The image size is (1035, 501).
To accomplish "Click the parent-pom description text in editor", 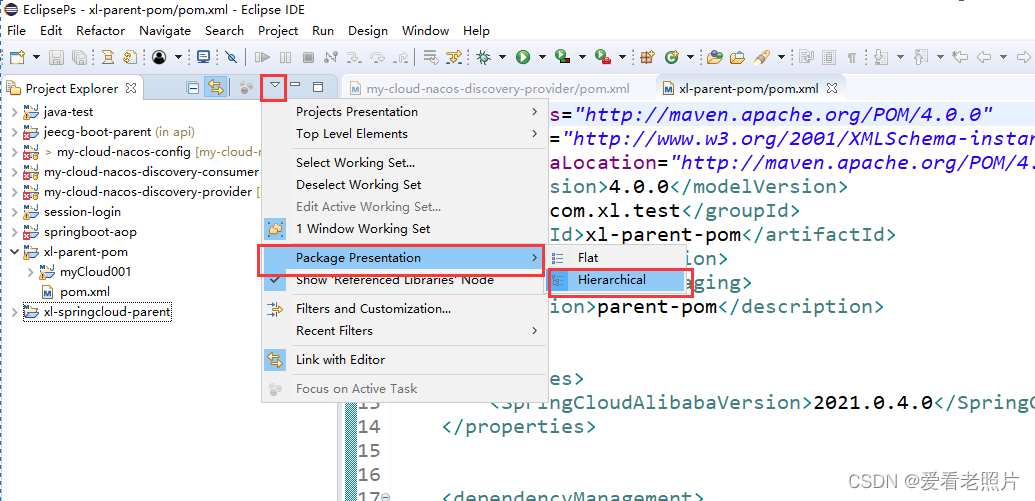I will pos(657,307).
